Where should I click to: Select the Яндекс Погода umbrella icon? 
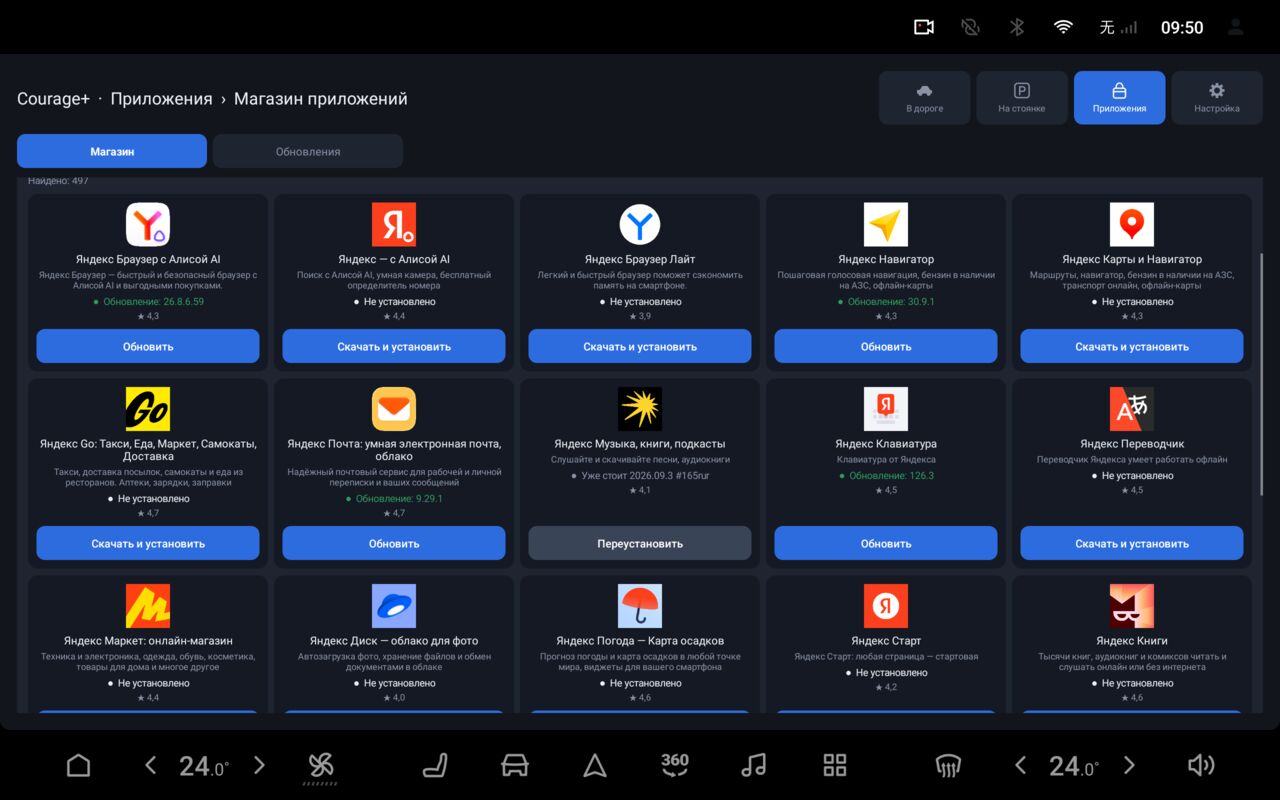(x=640, y=606)
